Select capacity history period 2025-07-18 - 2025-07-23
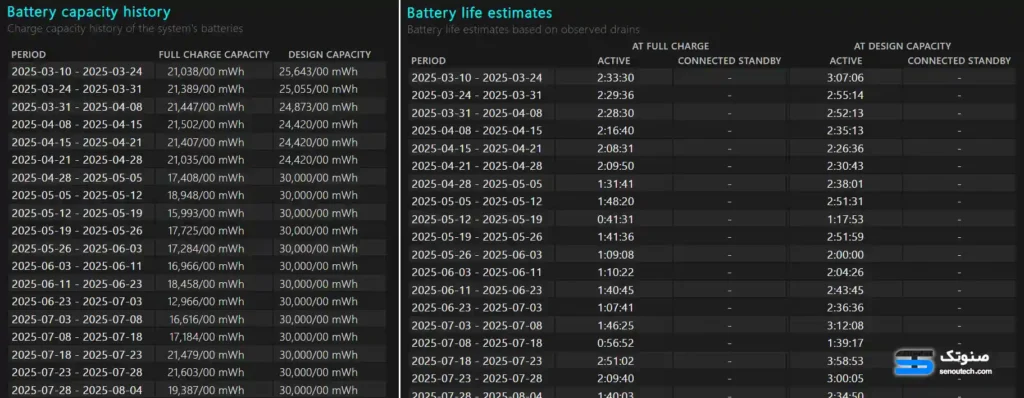Viewport: 1024px width, 398px height. [x=76, y=354]
